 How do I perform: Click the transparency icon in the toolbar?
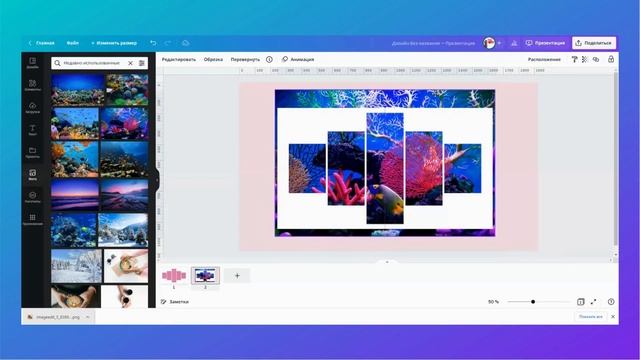(x=584, y=59)
